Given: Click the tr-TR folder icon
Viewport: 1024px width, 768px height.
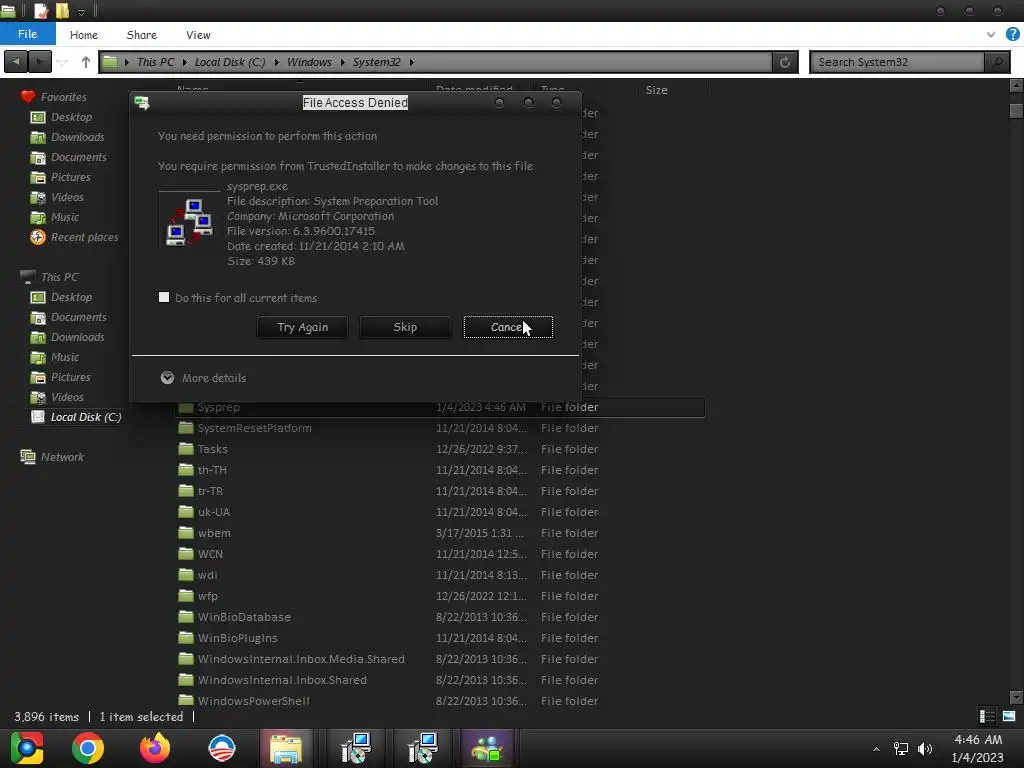Looking at the screenshot, I should point(186,490).
